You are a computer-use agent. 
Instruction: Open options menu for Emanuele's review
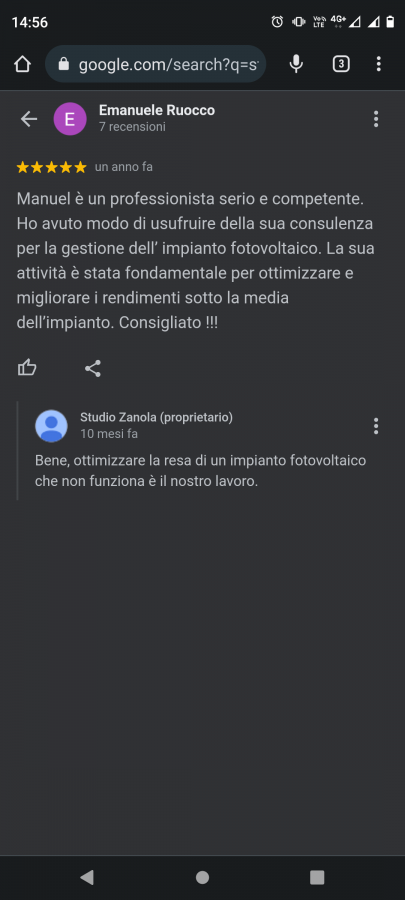[376, 119]
